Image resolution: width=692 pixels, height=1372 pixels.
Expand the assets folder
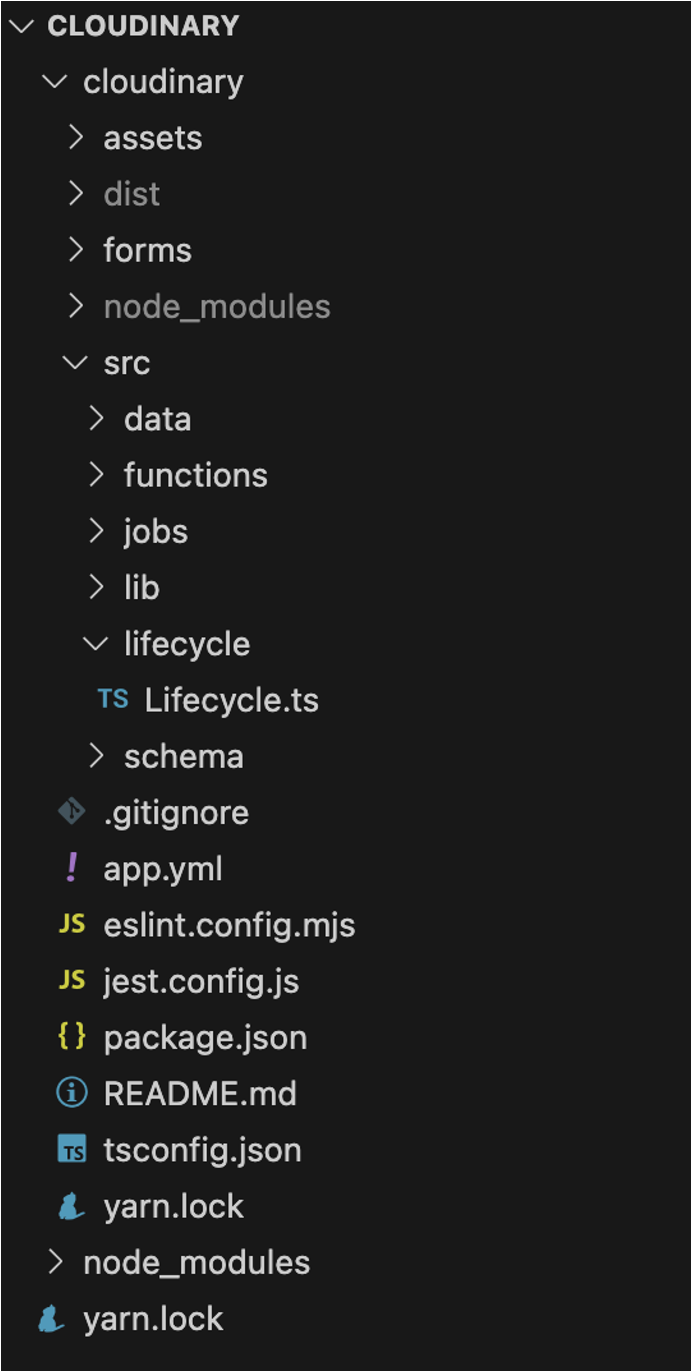[x=152, y=137]
